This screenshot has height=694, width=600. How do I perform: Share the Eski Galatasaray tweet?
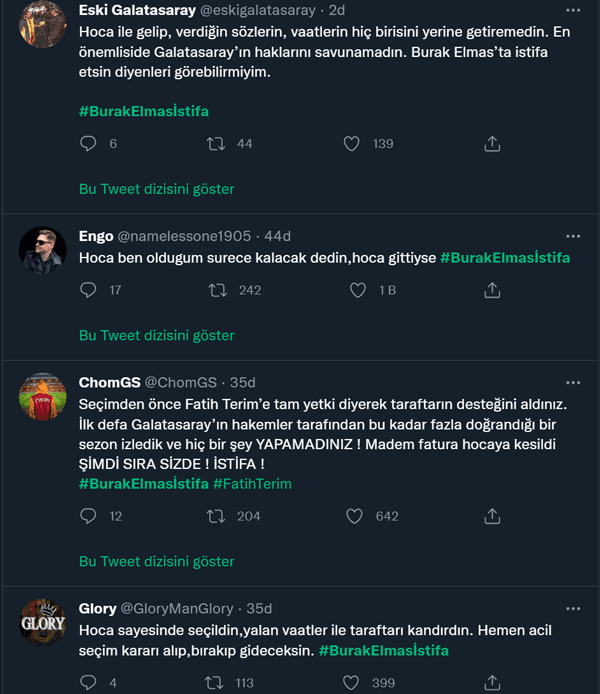[492, 144]
